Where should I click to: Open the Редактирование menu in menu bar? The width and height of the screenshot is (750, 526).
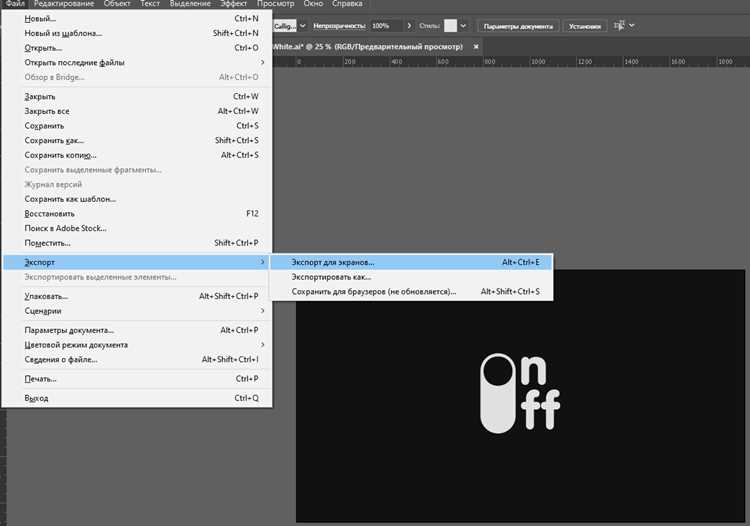coord(64,4)
